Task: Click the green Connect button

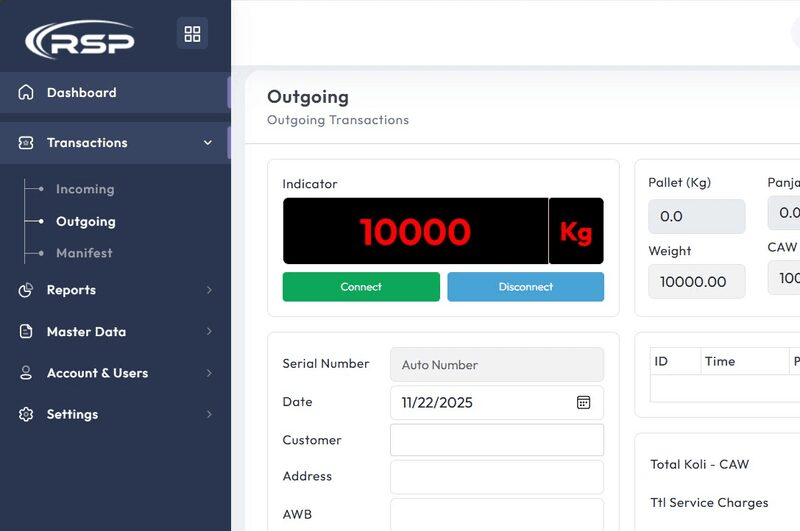Action: click(361, 287)
